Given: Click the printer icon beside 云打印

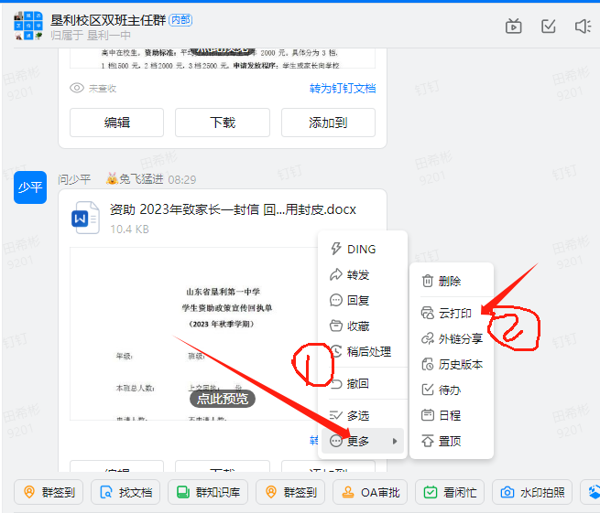Looking at the screenshot, I should click(427, 313).
